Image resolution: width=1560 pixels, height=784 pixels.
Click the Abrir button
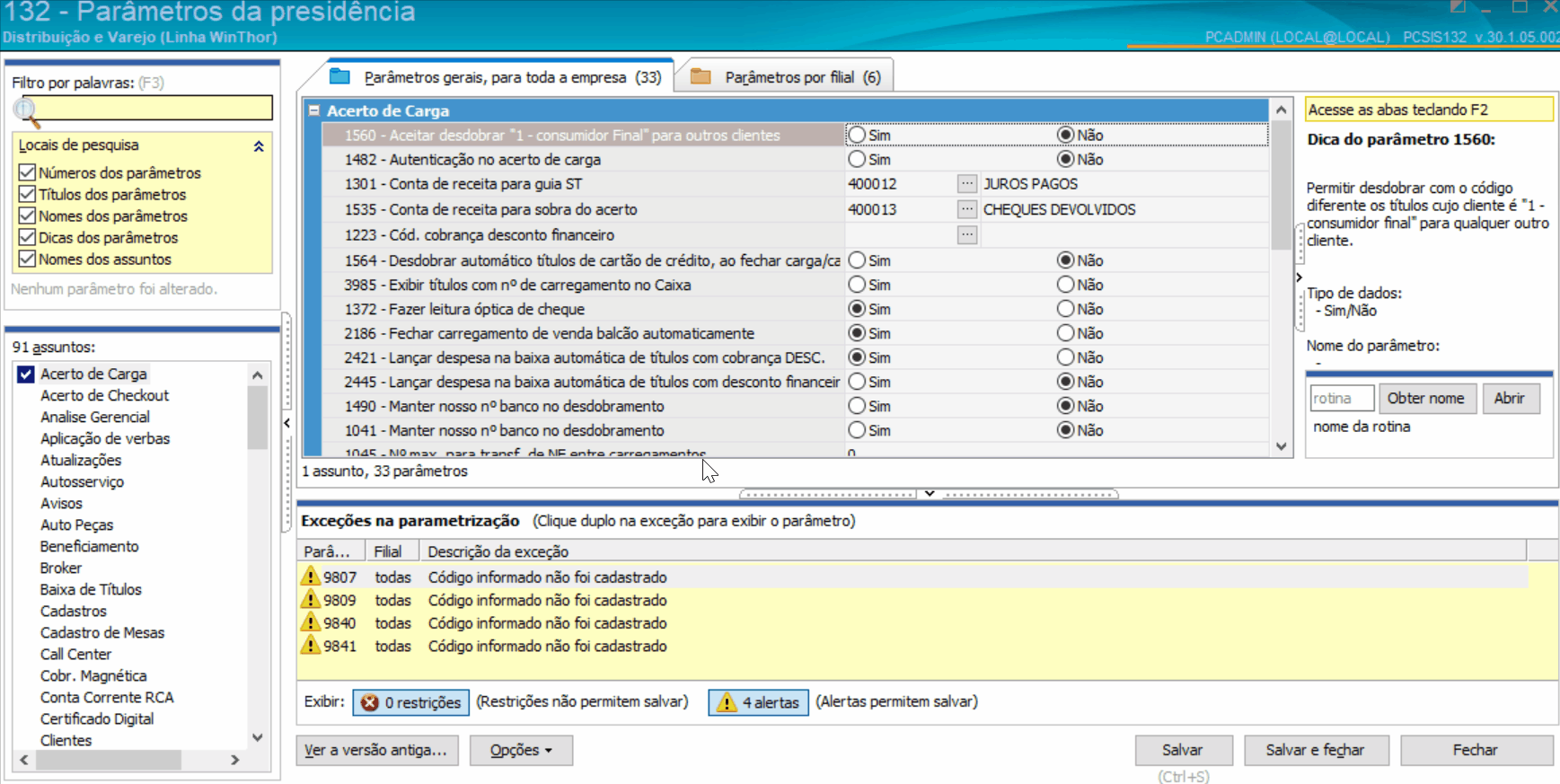tap(1511, 399)
